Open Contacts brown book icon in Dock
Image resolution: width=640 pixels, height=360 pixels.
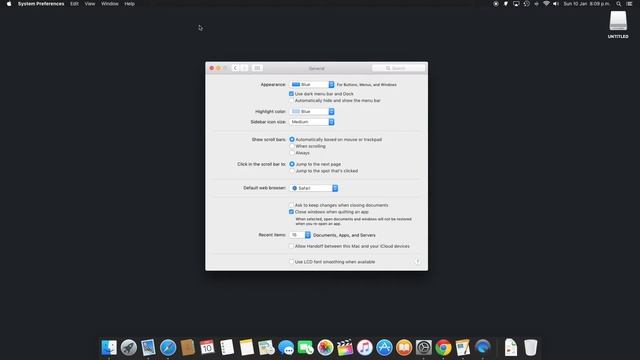coord(187,348)
